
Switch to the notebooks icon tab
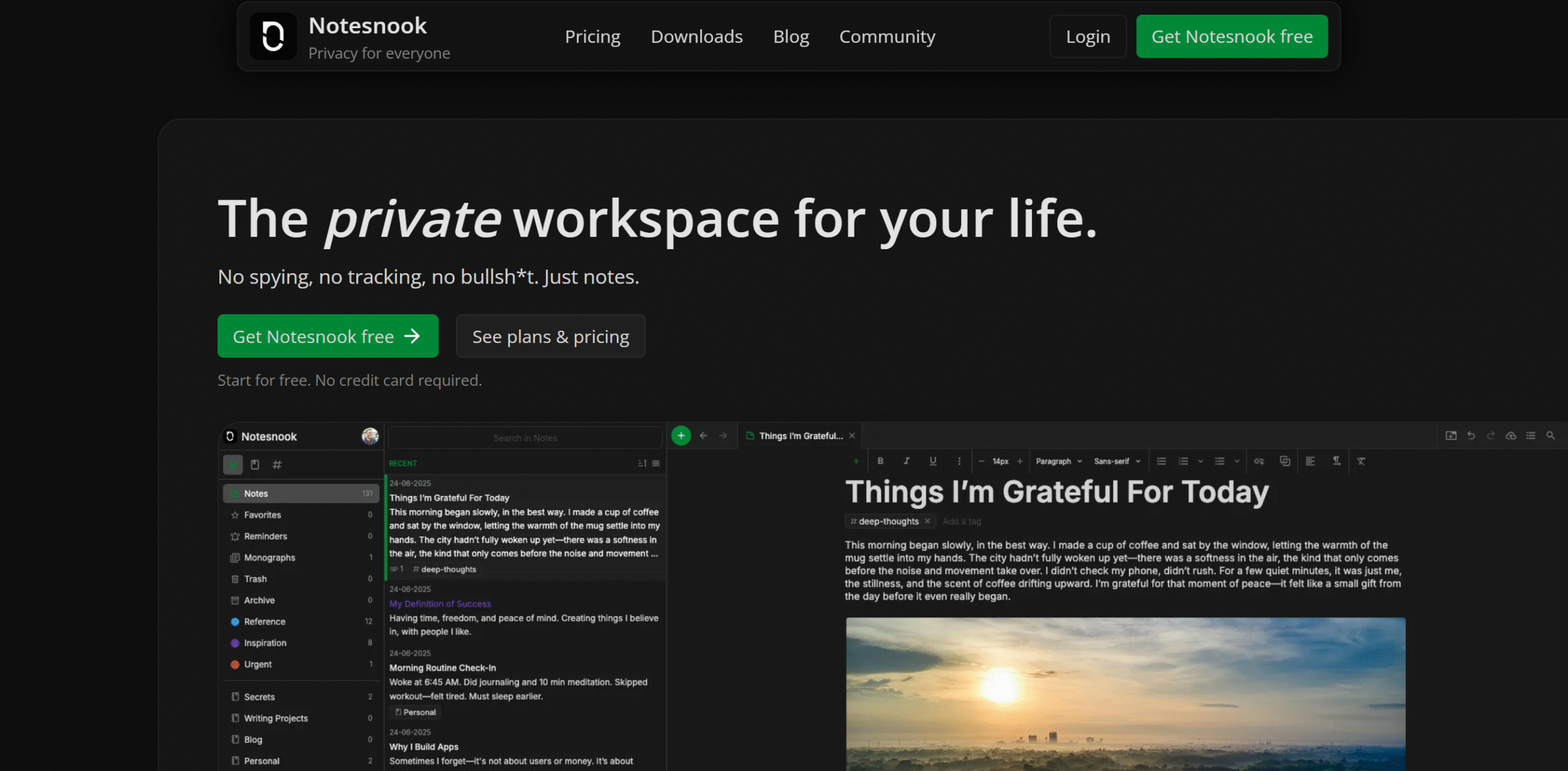tap(255, 465)
